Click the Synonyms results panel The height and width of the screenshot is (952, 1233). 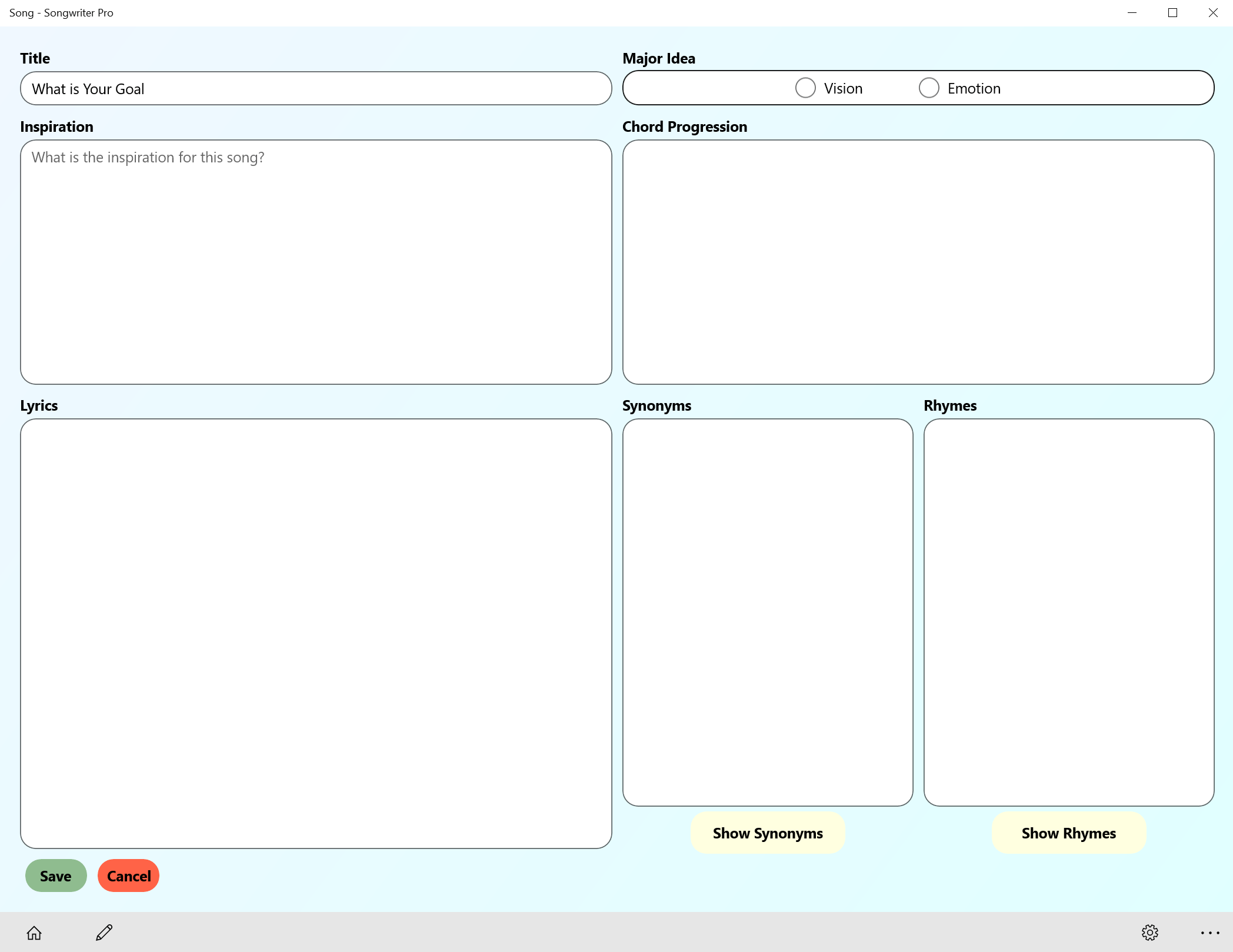(x=767, y=612)
